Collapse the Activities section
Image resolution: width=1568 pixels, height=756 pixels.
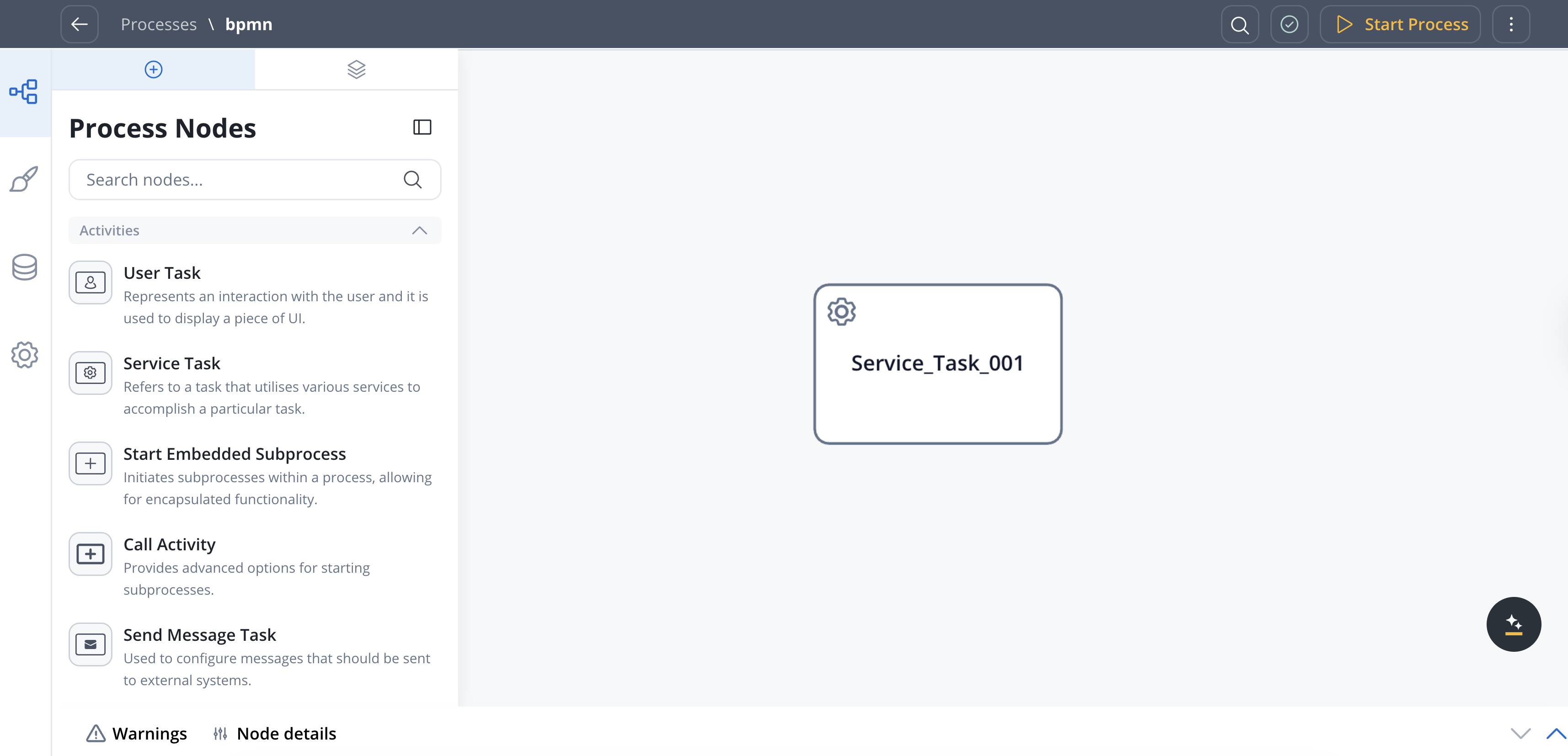[x=419, y=231]
